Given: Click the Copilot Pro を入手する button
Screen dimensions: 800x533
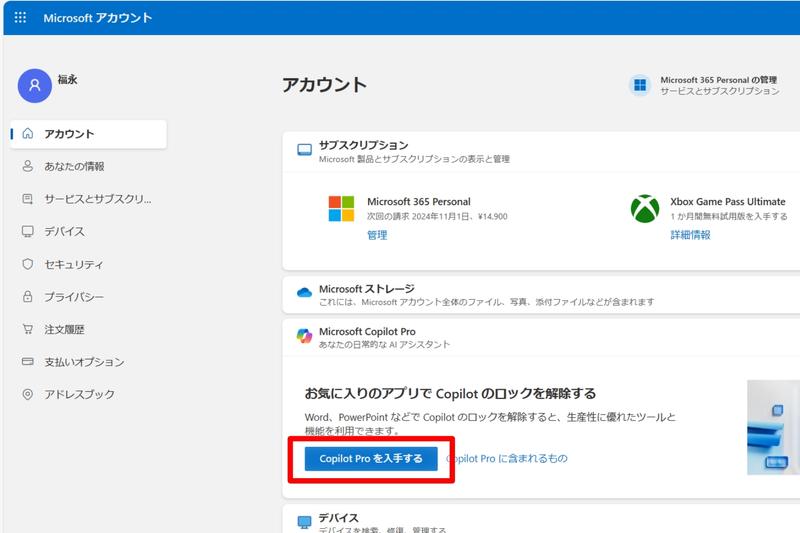Looking at the screenshot, I should tap(371, 459).
